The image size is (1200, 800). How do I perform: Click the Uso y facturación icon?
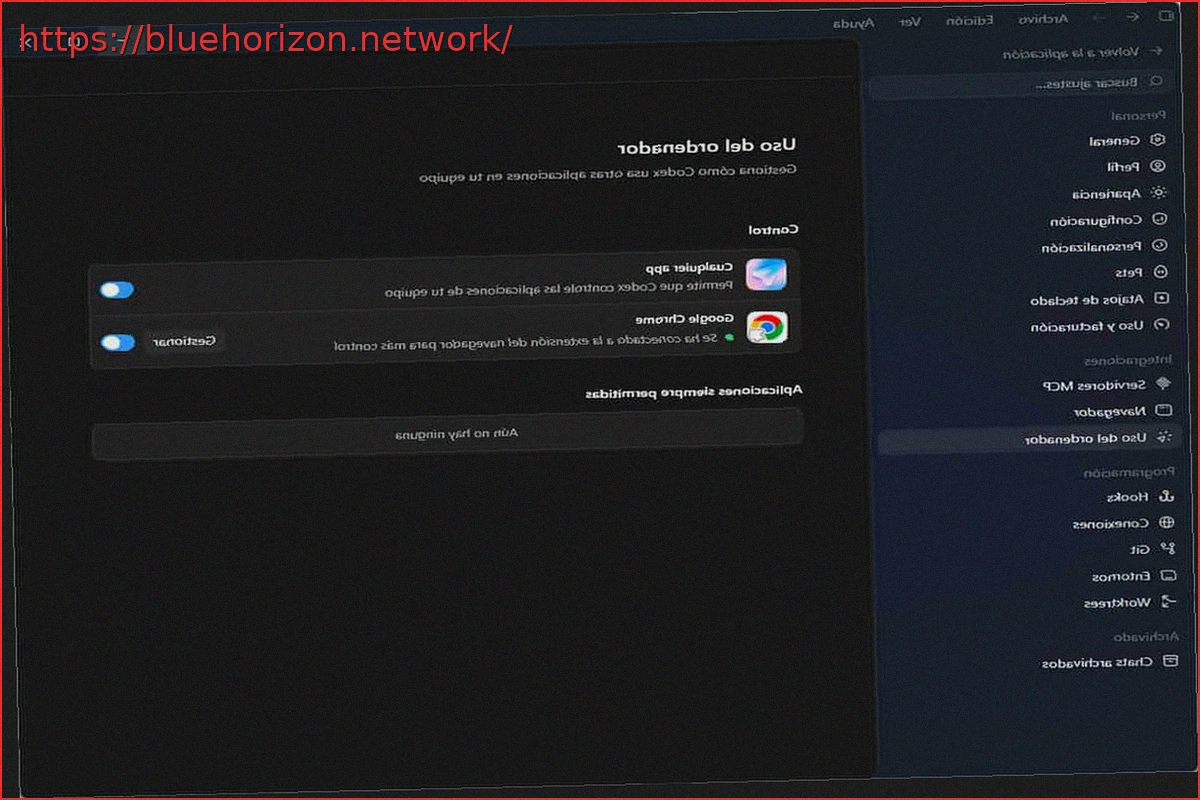(x=1161, y=325)
